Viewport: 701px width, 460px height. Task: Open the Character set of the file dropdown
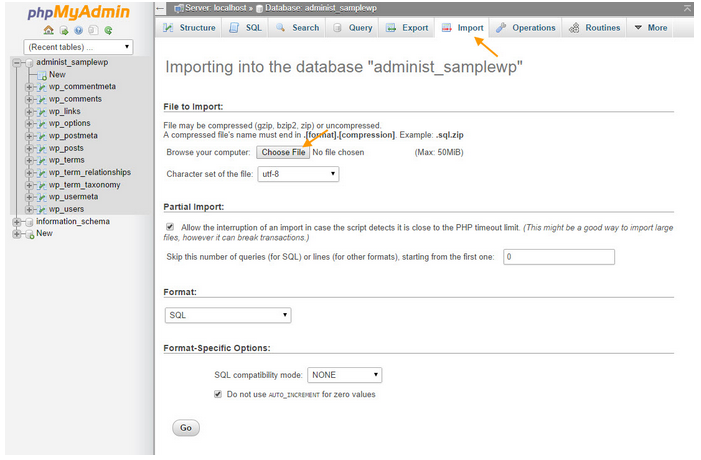point(298,174)
